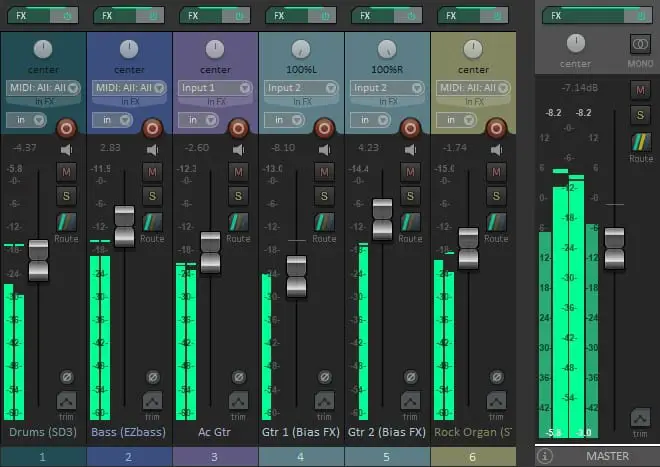Open routing for Ac Gtr track
Viewport: 660px width, 467px height.
pos(238,222)
